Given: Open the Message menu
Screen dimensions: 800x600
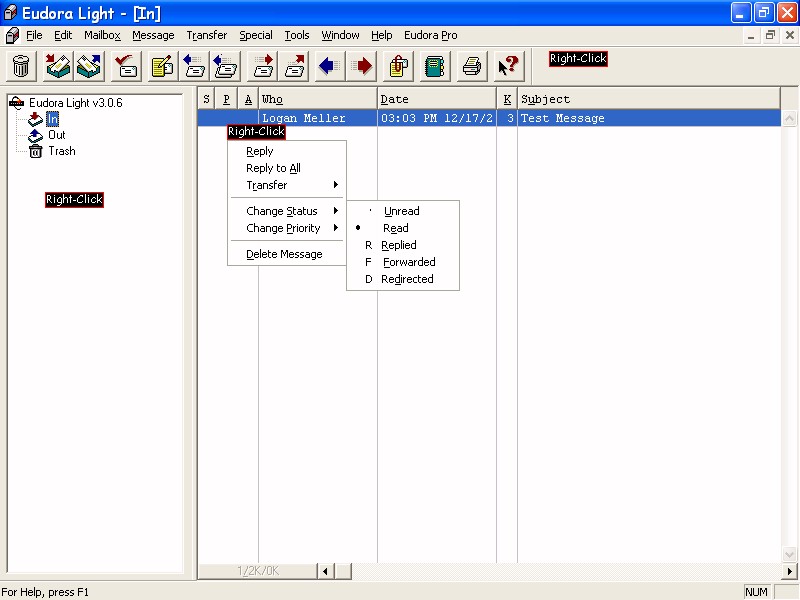Looking at the screenshot, I should pos(153,35).
